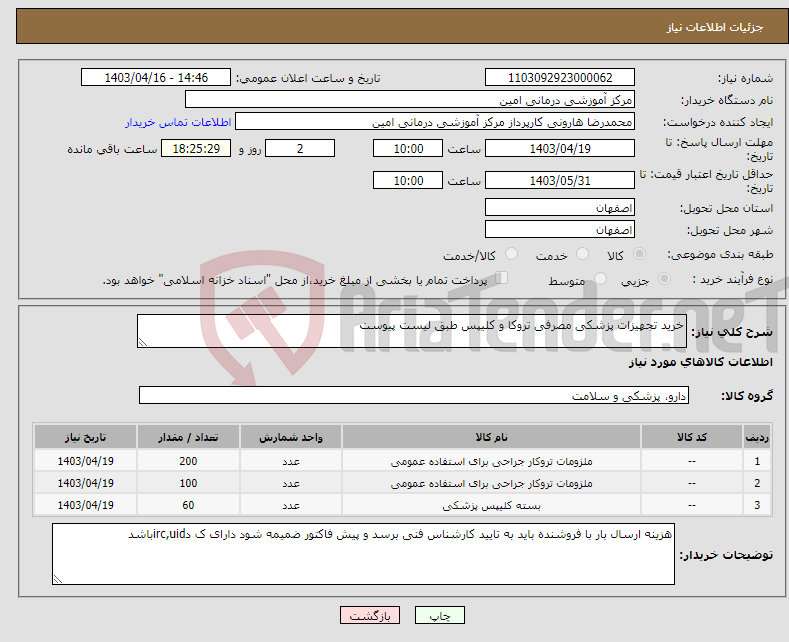Click the resize handle of buyer notes textarea
789x642 pixels.
pyautogui.click(x=57, y=580)
